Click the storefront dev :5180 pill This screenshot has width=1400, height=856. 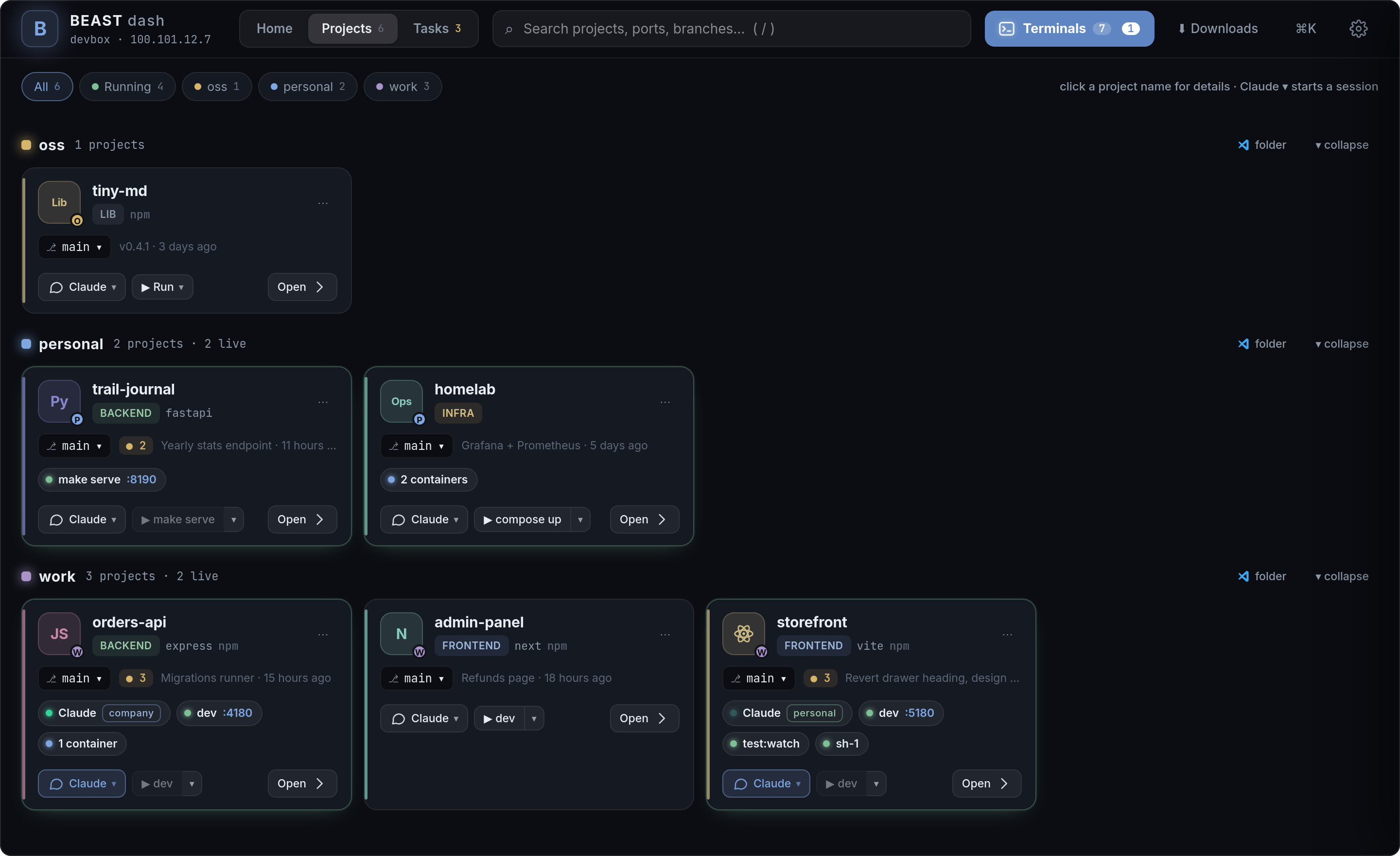click(x=901, y=713)
